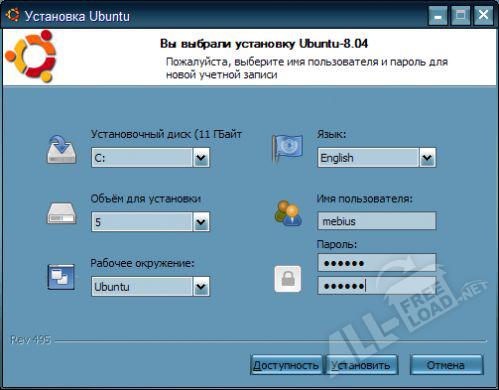The width and height of the screenshot is (499, 390).
Task: Minimize the Ubuntu installer window
Action: pyautogui.click(x=438, y=16)
